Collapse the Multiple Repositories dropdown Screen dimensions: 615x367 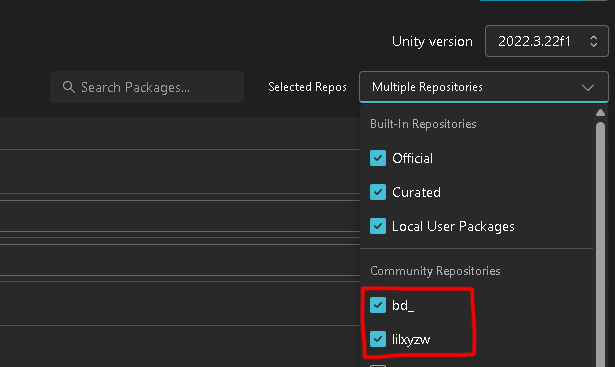[484, 87]
